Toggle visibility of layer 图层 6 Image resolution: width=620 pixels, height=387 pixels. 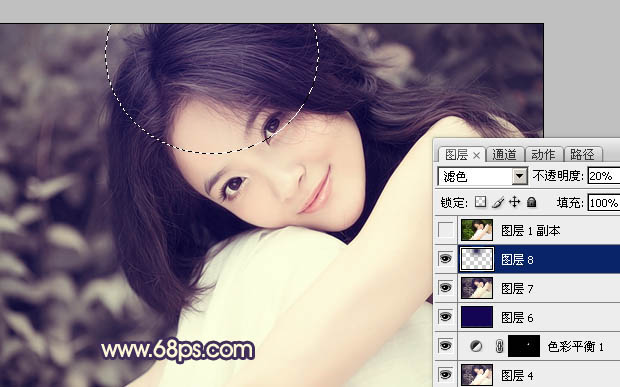pyautogui.click(x=446, y=317)
